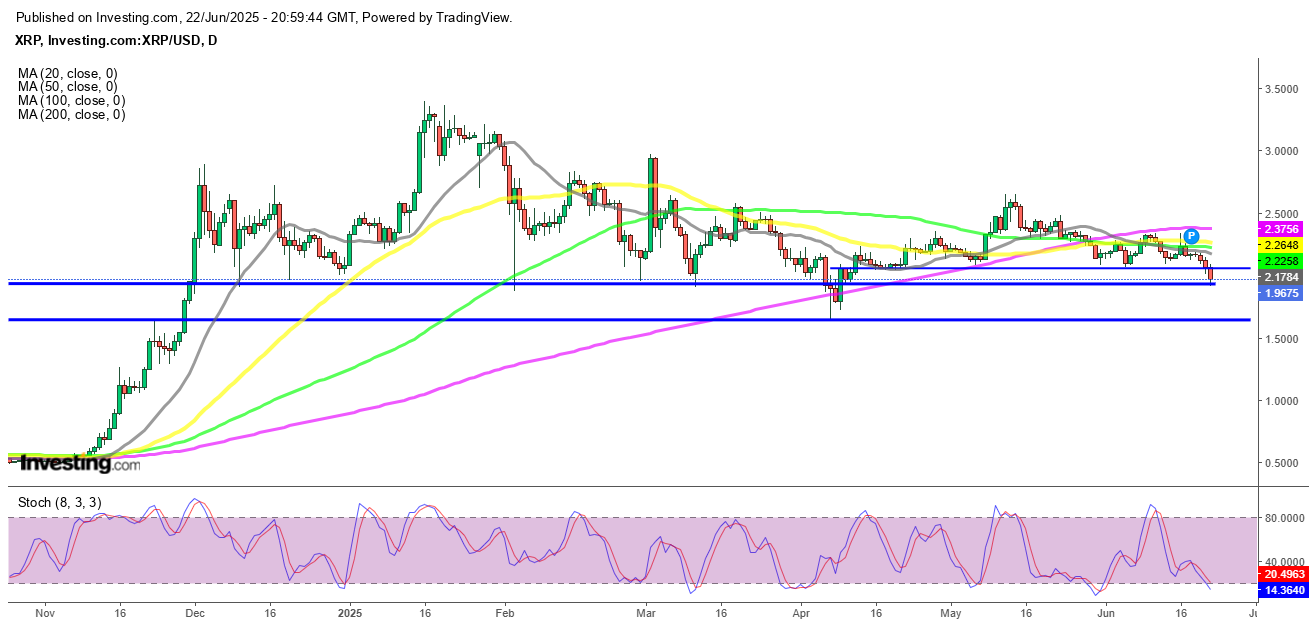The image size is (1316, 626).
Task: Click the blue P marker on chart
Action: click(1191, 236)
